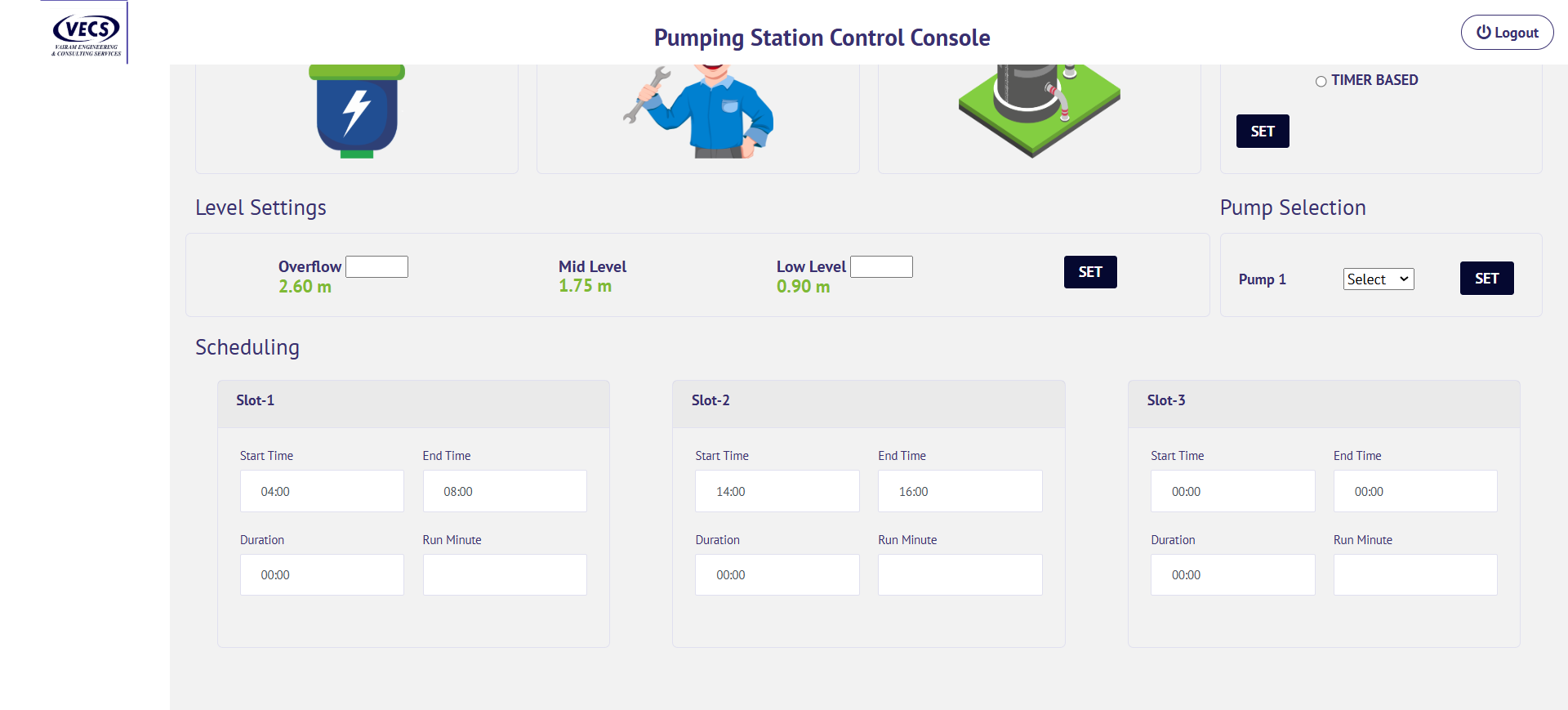Edit Slot-3 End Time field
This screenshot has height=710, width=1568.
[1415, 491]
